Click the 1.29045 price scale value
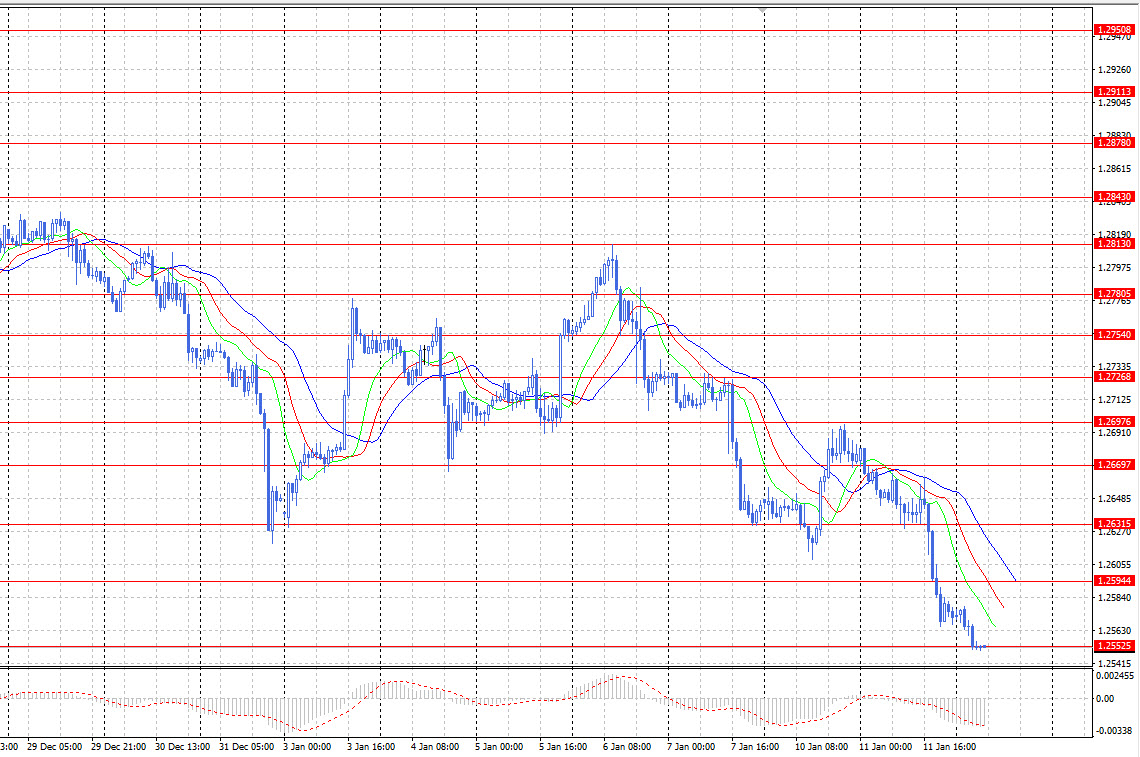Viewport: 1140px width, 757px height. 1115,103
